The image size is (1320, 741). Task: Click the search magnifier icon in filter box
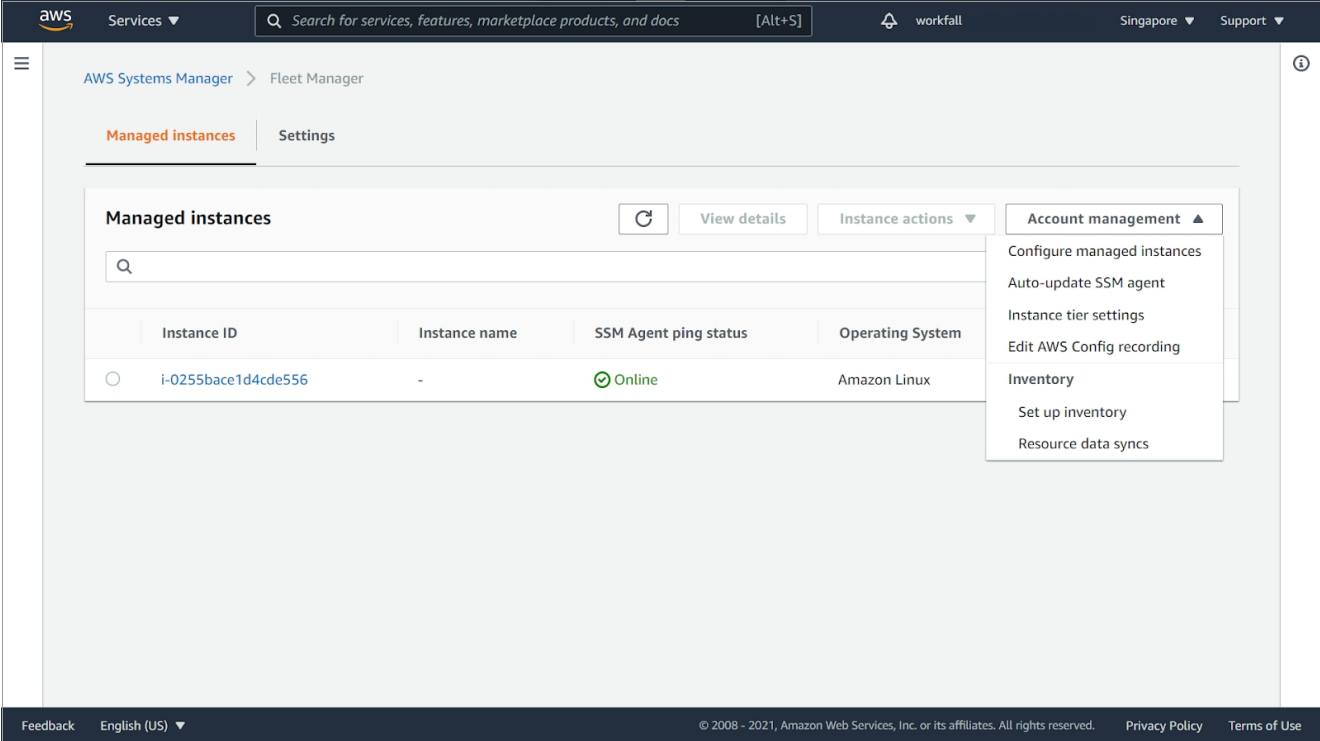coord(125,267)
